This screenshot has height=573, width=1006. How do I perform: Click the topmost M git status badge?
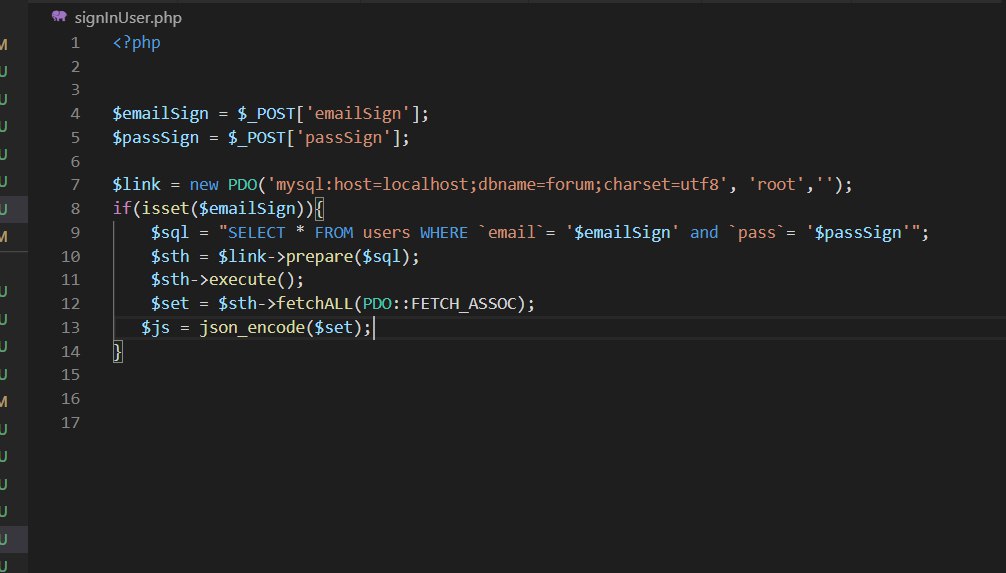tap(3, 45)
